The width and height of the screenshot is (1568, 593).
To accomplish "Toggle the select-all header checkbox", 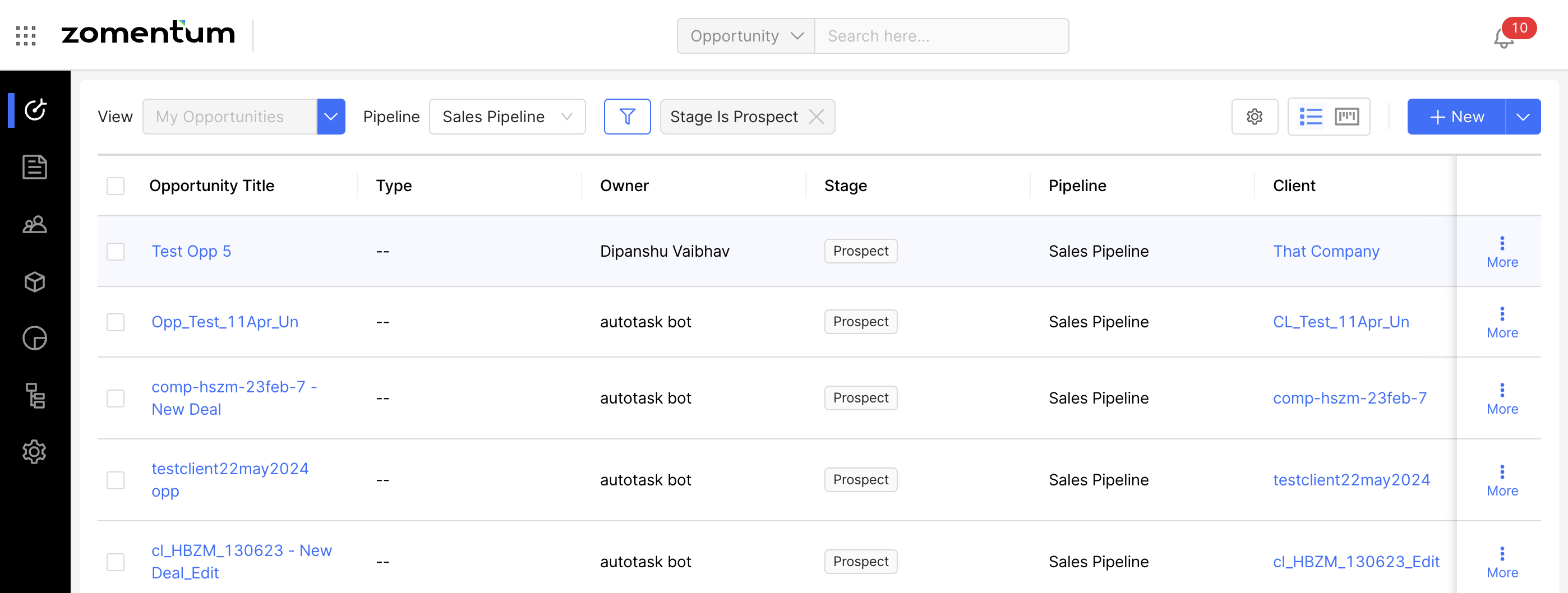I will (x=116, y=186).
